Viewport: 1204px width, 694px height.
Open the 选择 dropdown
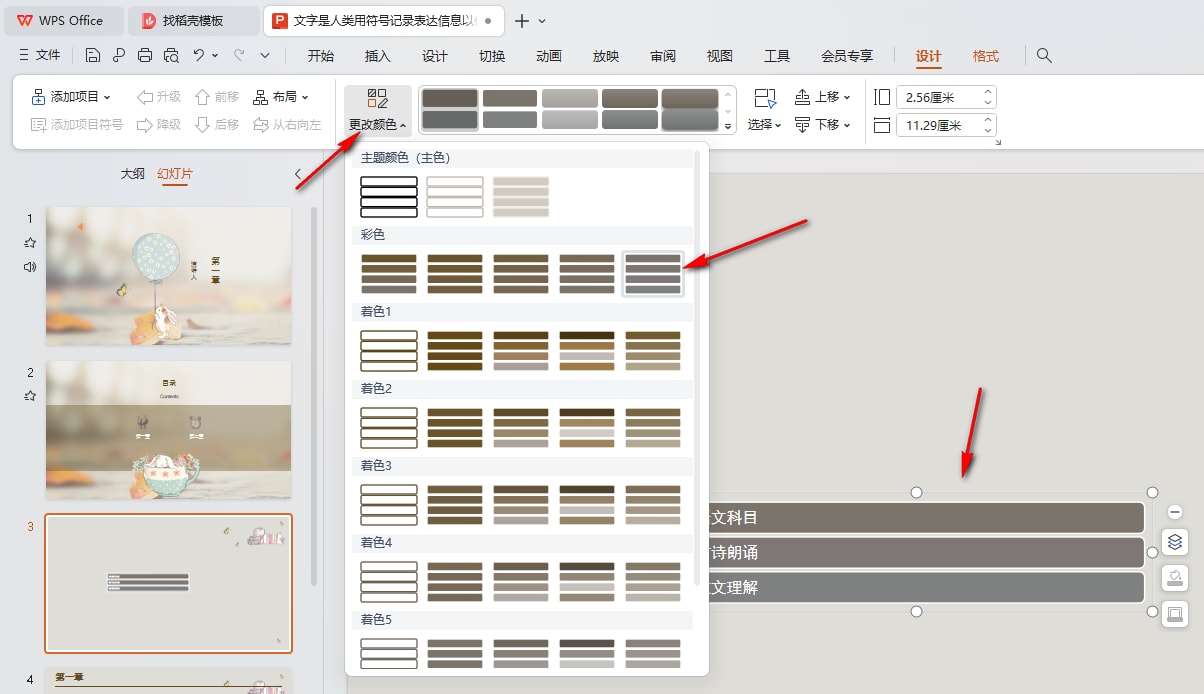click(765, 111)
